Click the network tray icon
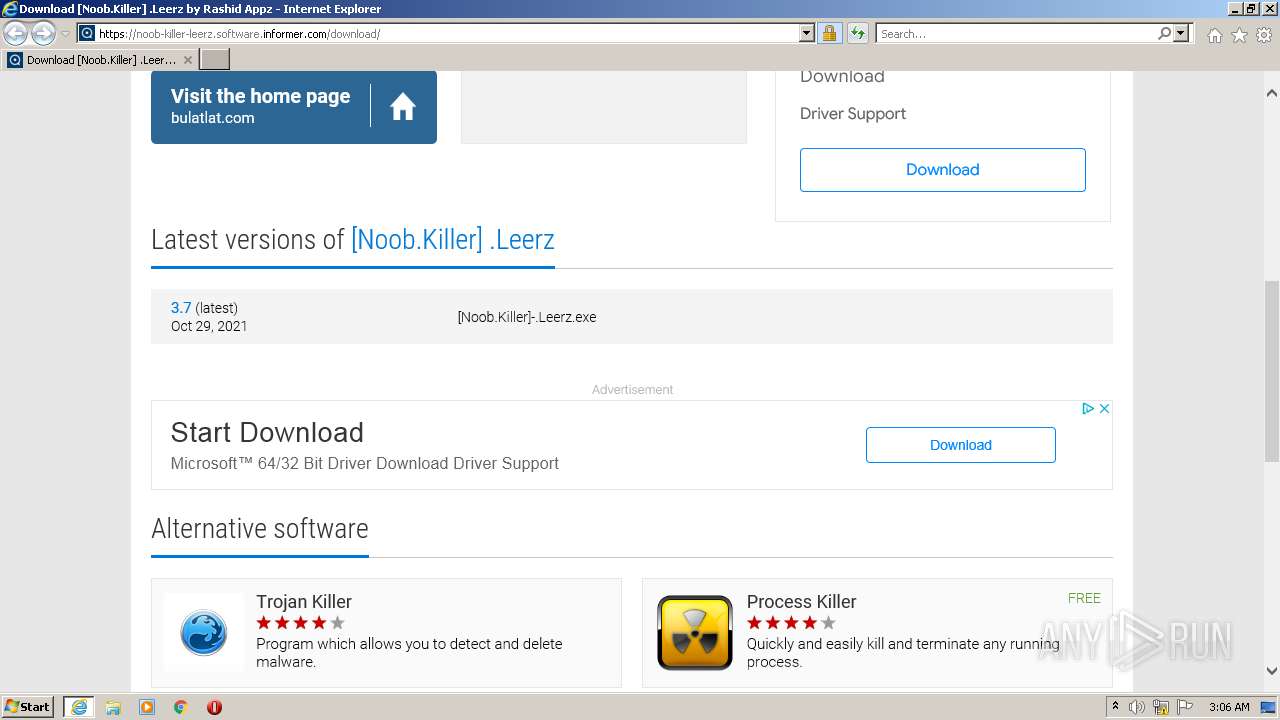Screen dimensions: 1280x720 pyautogui.click(x=1161, y=707)
